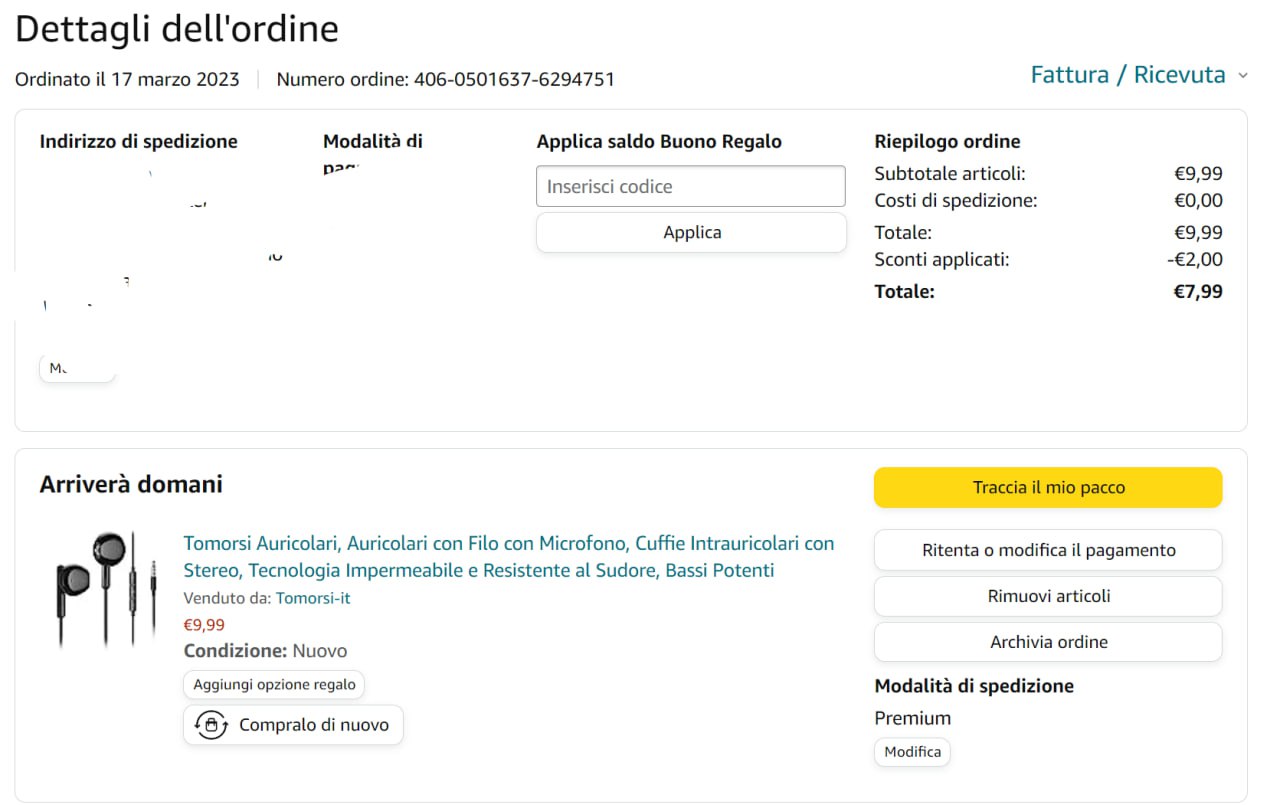Click the partially hidden button under shipping address
1280x805 pixels.
coord(78,368)
